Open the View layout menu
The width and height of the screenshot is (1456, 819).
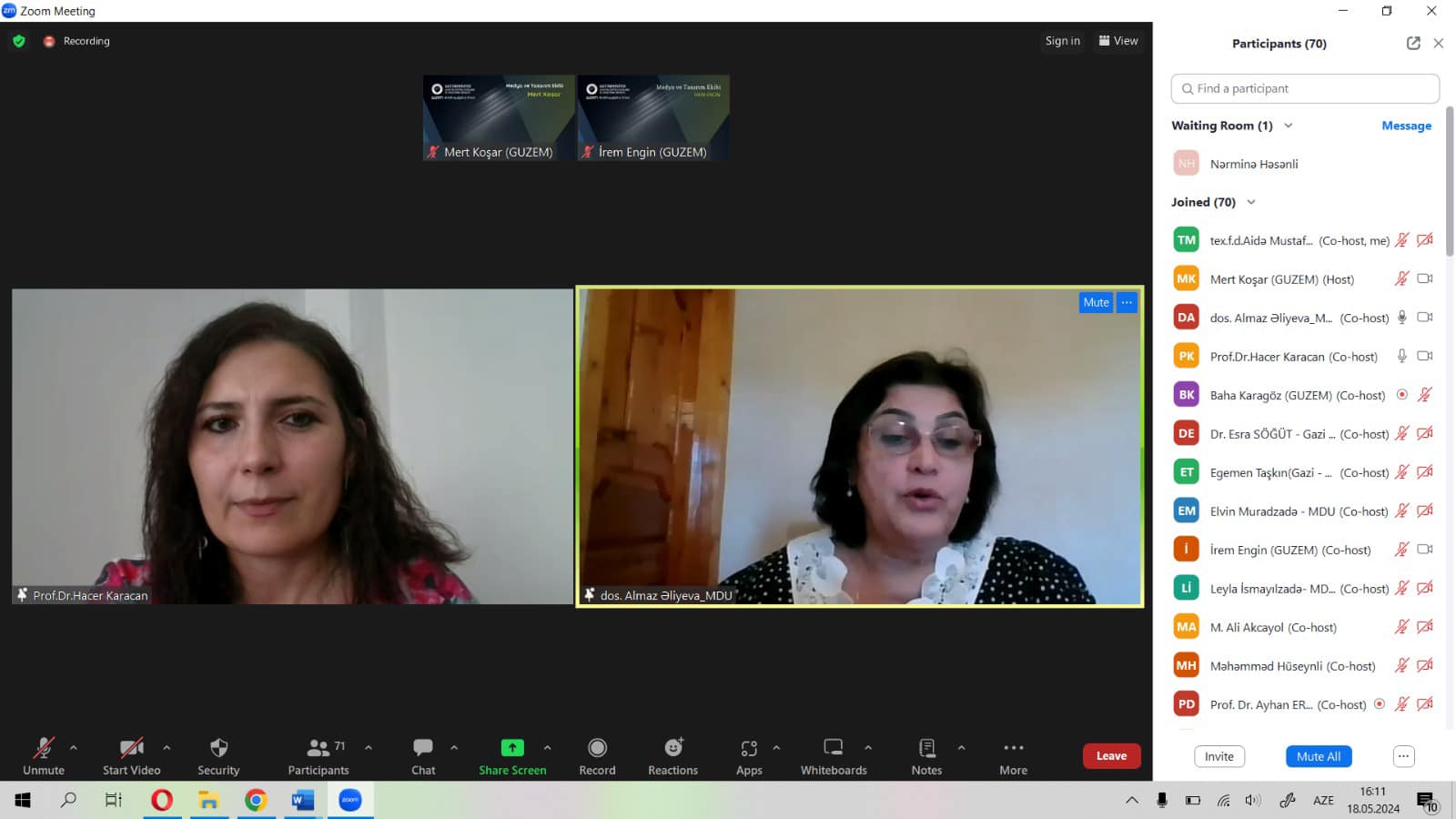(1118, 41)
